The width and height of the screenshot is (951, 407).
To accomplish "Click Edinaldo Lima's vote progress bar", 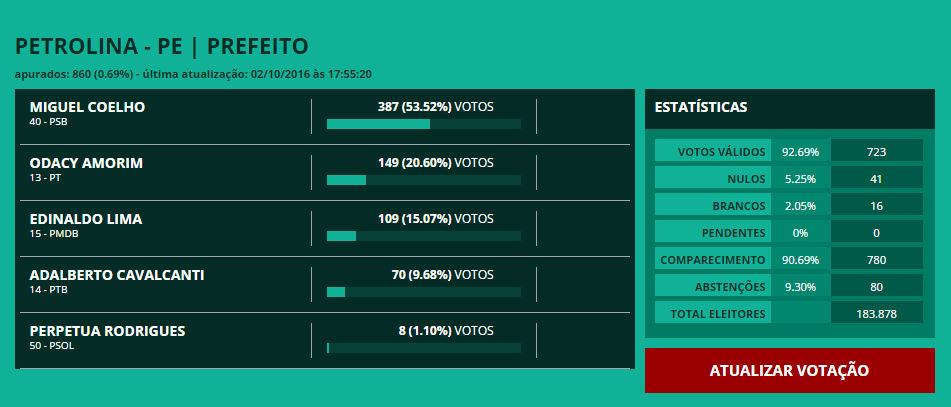I will (423, 236).
